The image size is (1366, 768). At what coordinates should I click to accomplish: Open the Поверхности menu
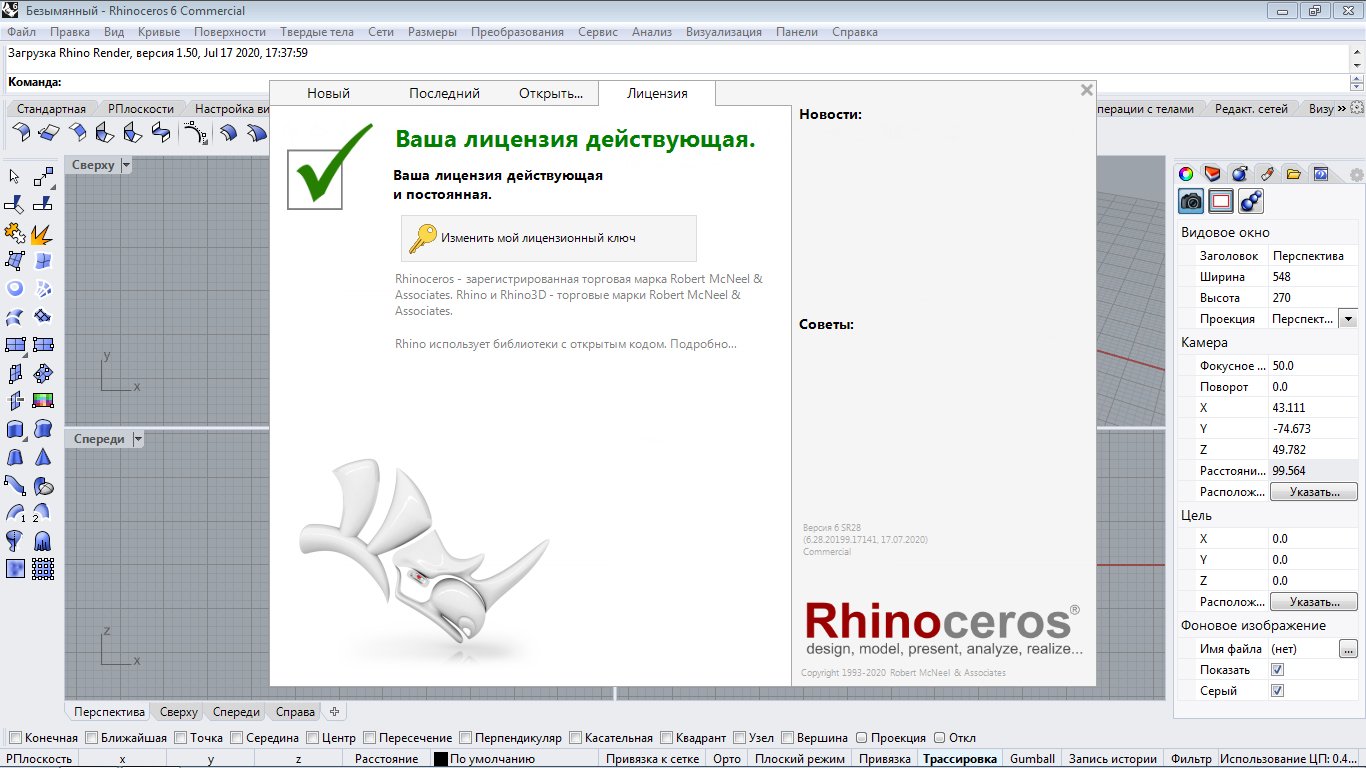click(230, 32)
